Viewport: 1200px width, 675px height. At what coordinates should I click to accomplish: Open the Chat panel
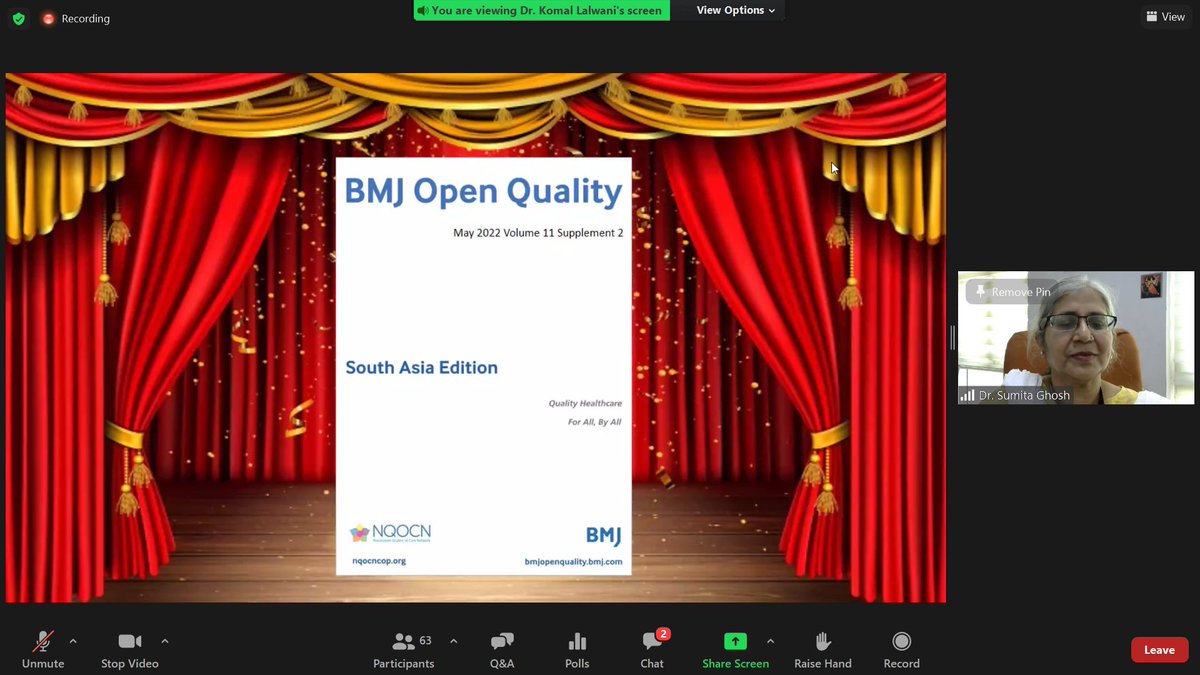[x=652, y=649]
